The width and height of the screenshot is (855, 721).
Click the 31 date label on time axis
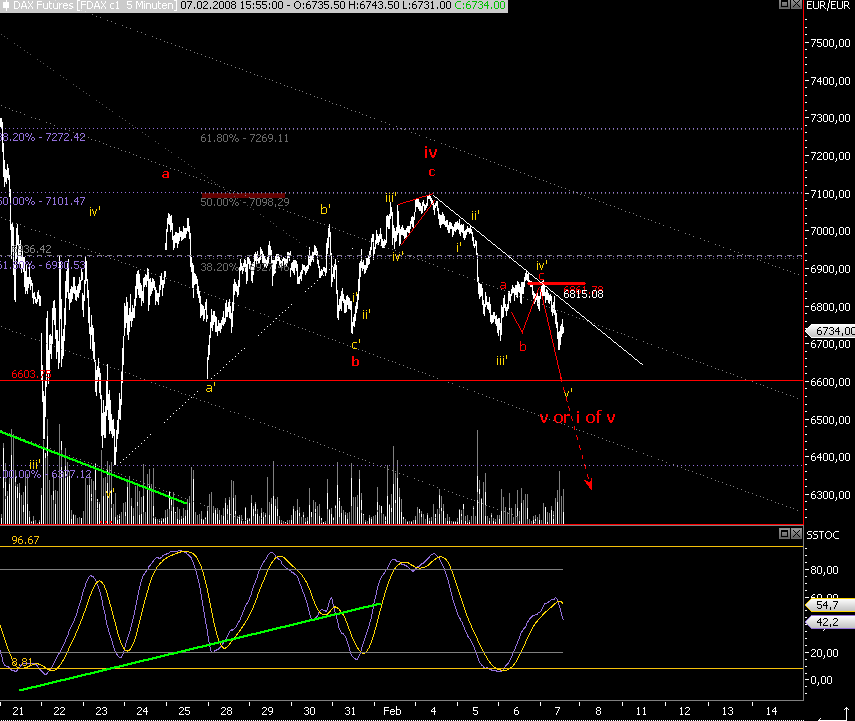(350, 711)
